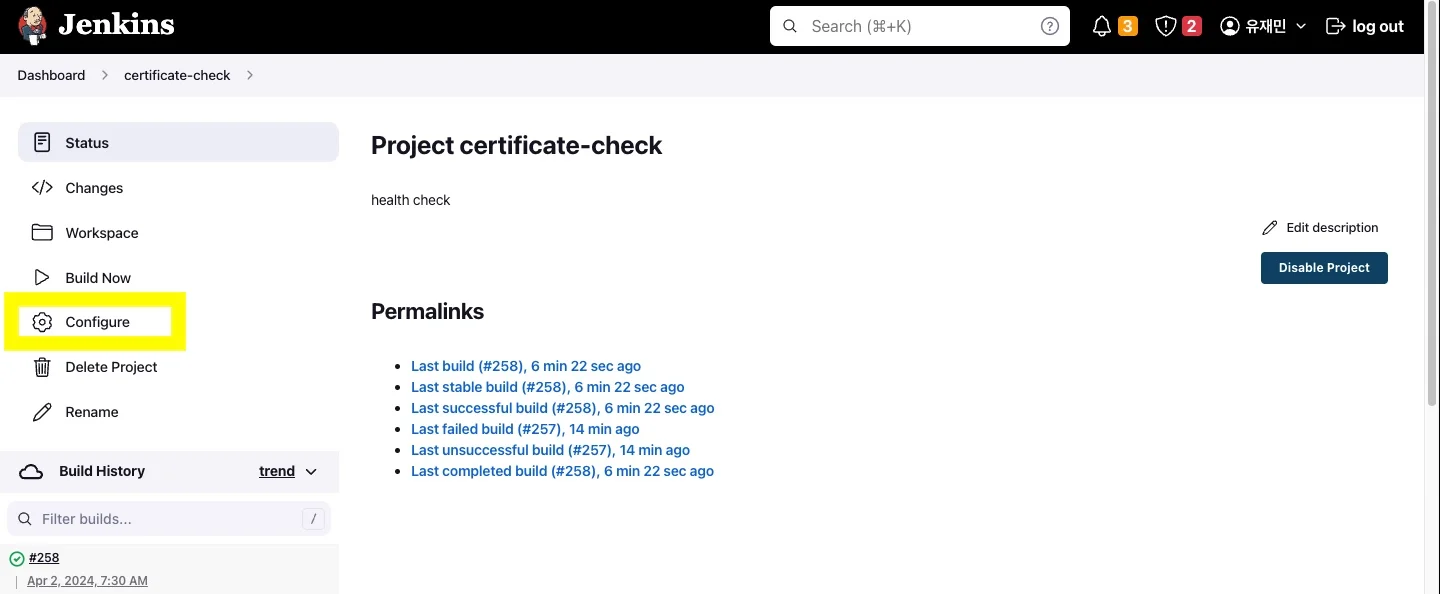Viewport: 1440px width, 594px height.
Task: Expand the Build History trend chevron
Action: pyautogui.click(x=311, y=472)
